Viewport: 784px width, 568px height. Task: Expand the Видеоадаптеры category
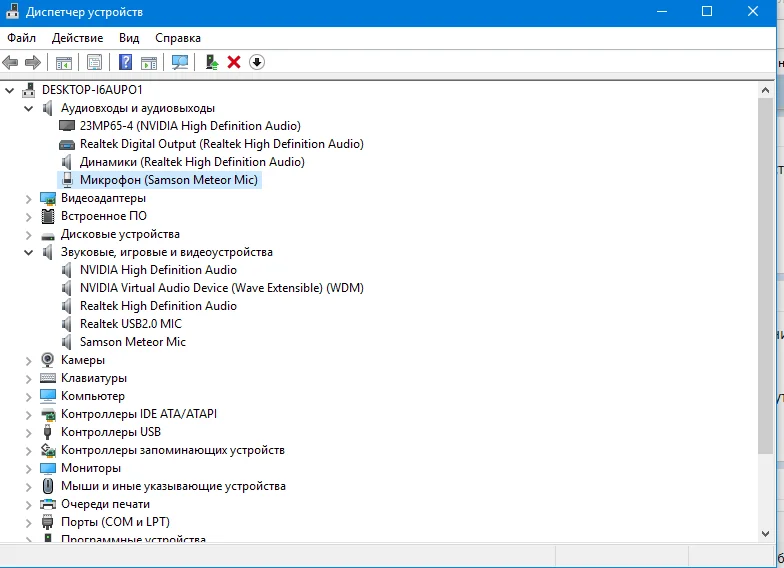click(29, 198)
